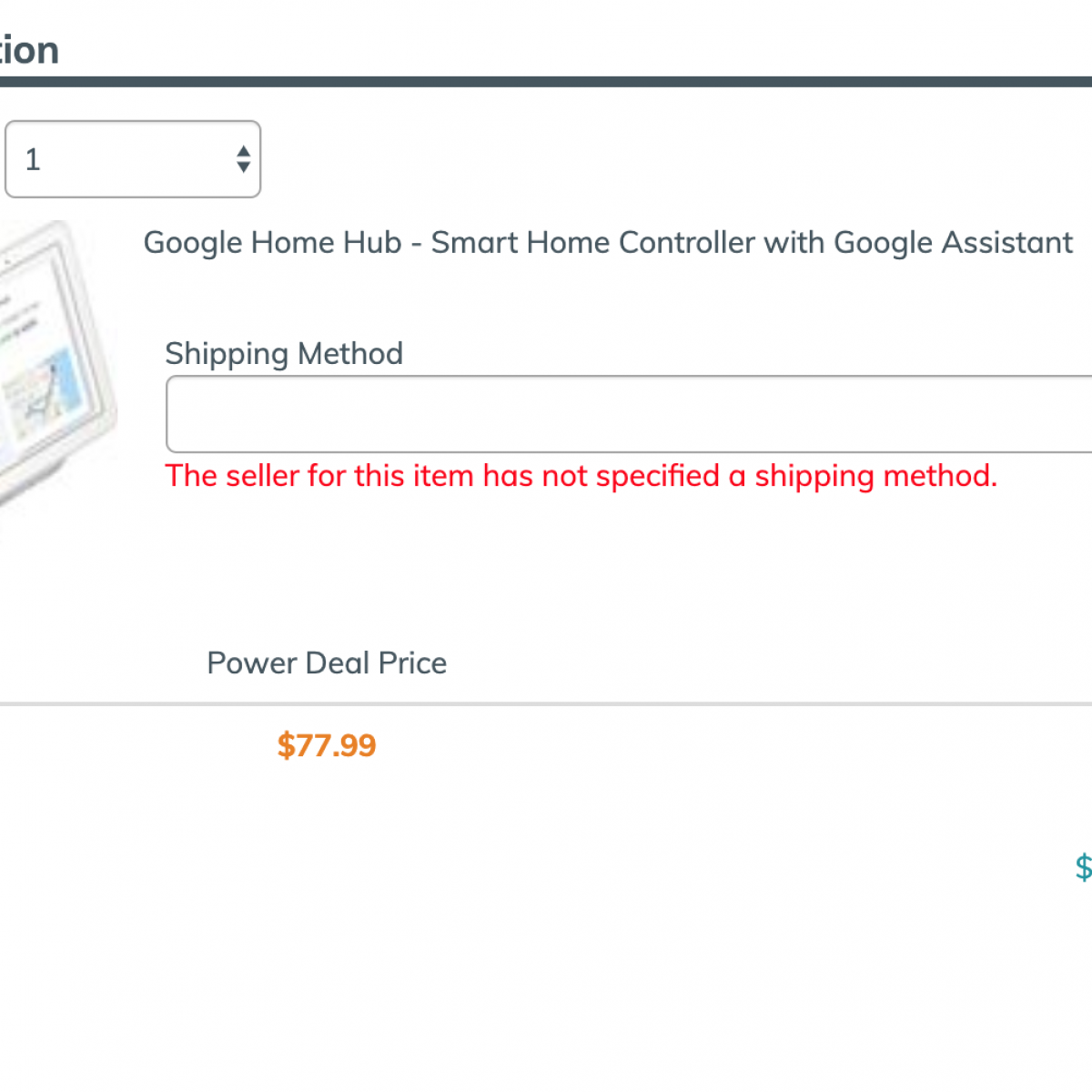
Task: Click the number 1 in quantity box
Action: [33, 160]
